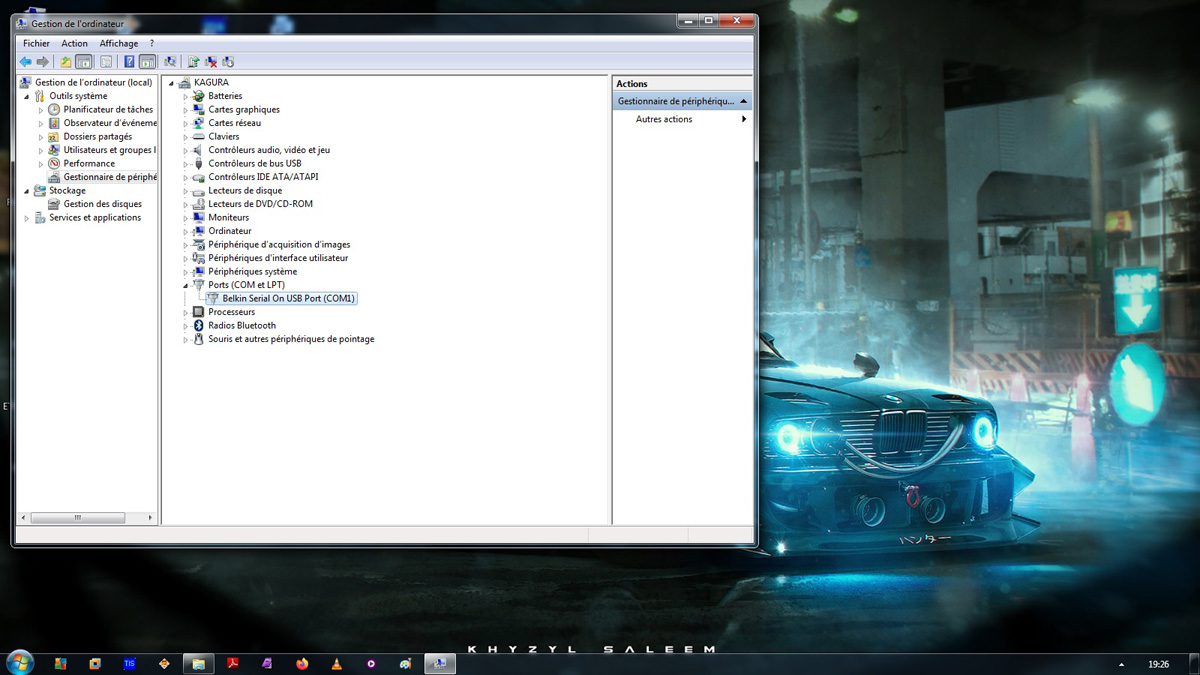Collapse the Ports (COM et LPT) category

tap(186, 285)
